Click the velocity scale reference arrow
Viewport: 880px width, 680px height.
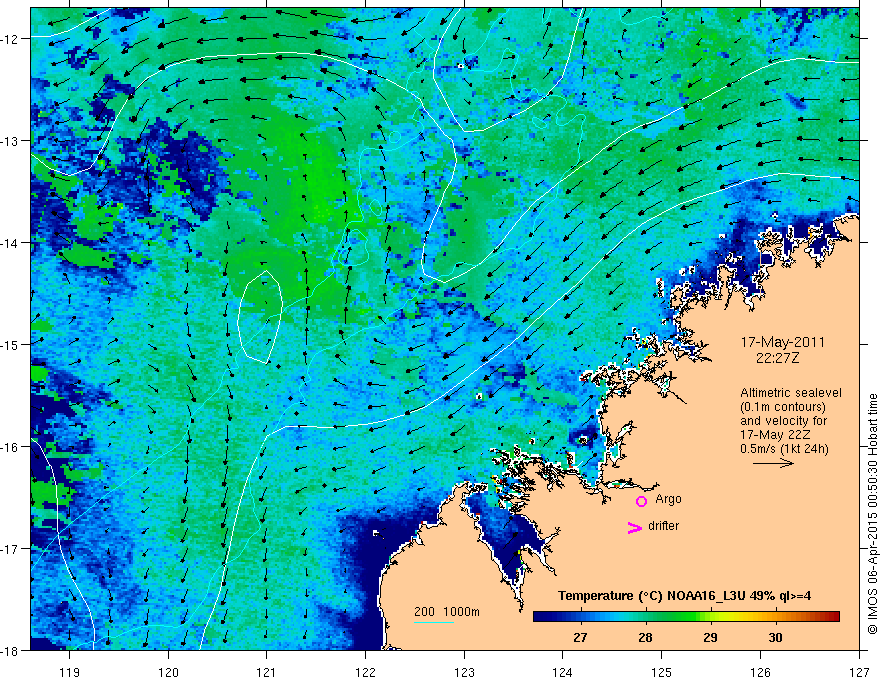(773, 463)
